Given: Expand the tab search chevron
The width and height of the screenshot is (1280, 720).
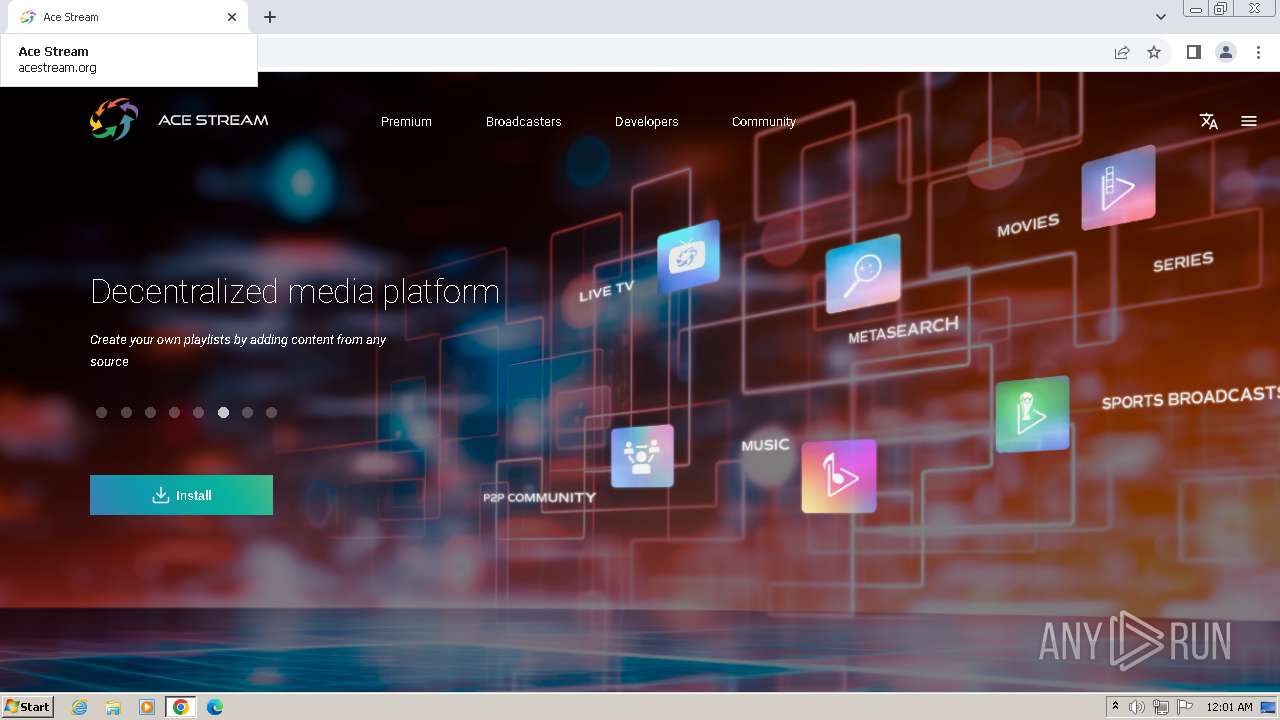Looking at the screenshot, I should 1160,17.
